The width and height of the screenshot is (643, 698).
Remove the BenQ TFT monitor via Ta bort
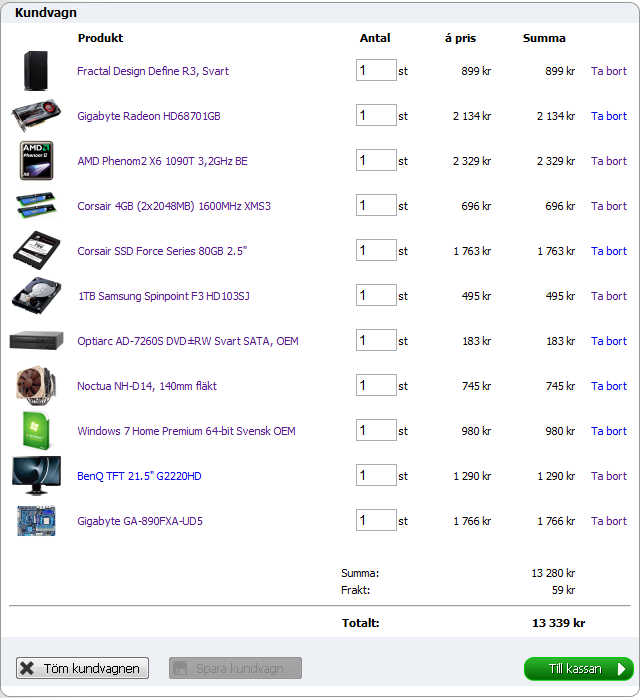[609, 476]
